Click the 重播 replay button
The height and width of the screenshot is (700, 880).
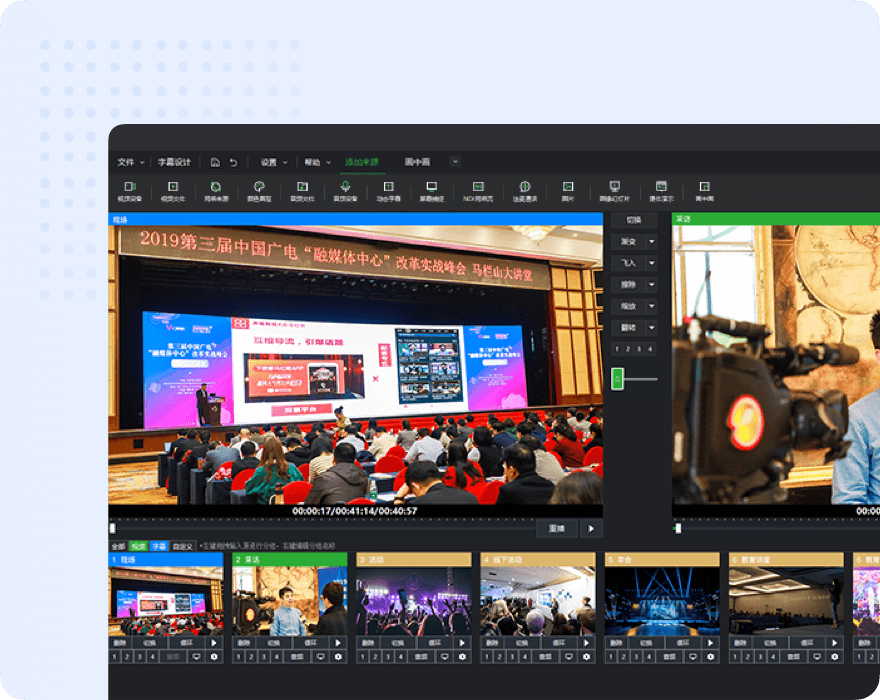556,528
